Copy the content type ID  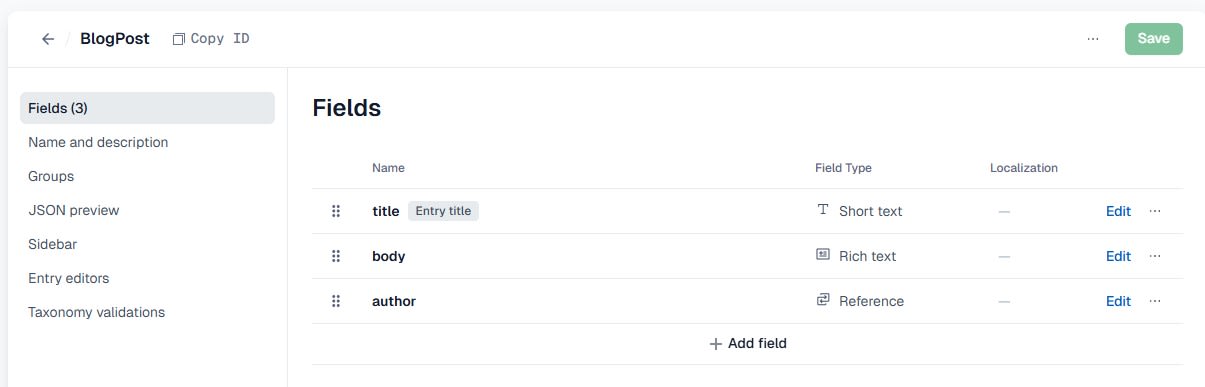click(x=211, y=39)
